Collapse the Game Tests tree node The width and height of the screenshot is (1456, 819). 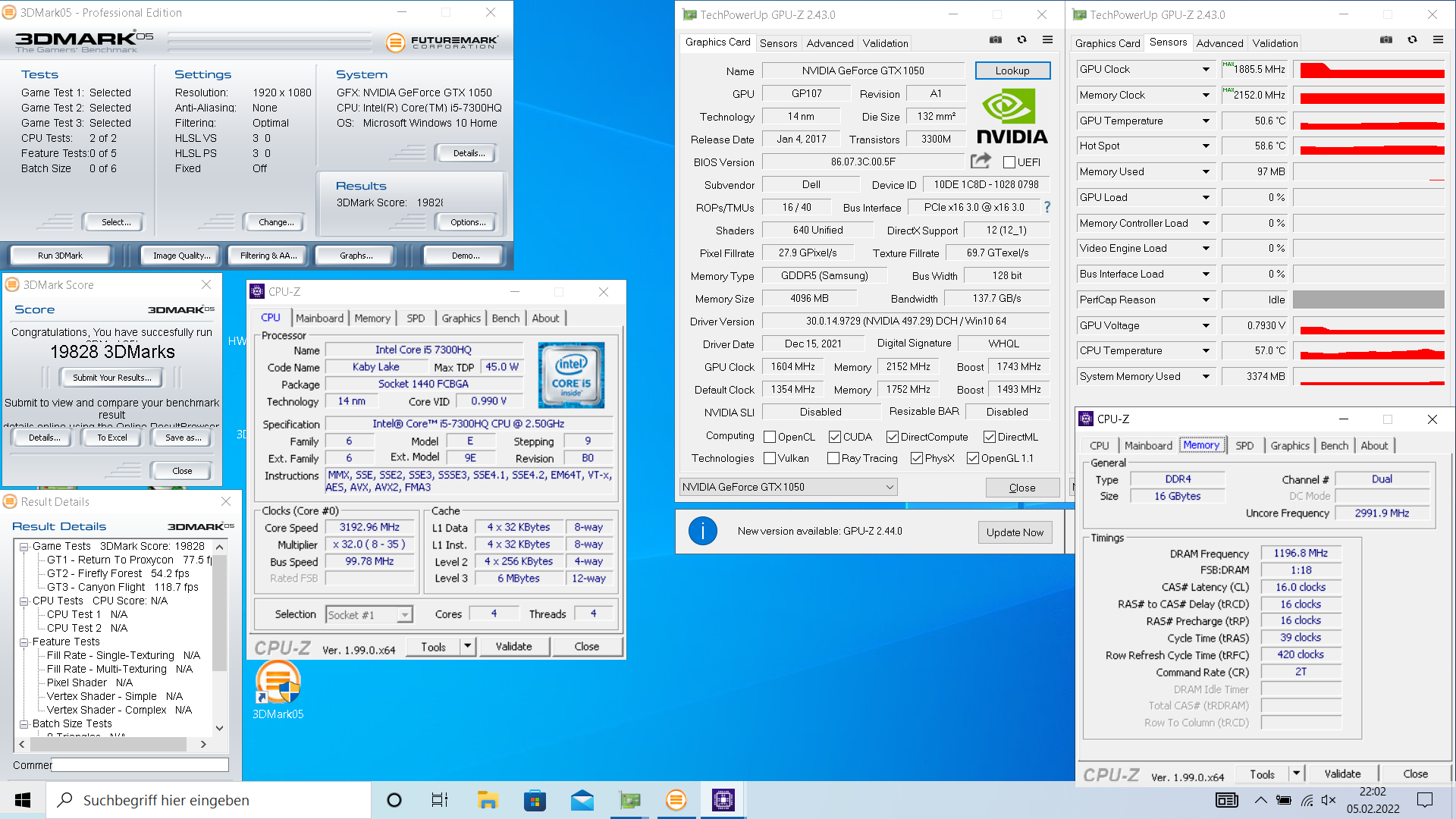[x=24, y=546]
